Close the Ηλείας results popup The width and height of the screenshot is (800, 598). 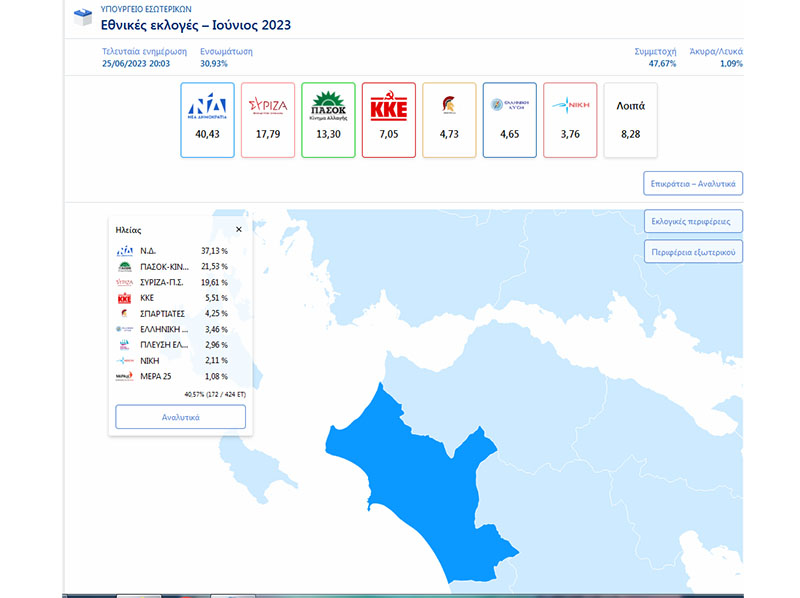(238, 230)
